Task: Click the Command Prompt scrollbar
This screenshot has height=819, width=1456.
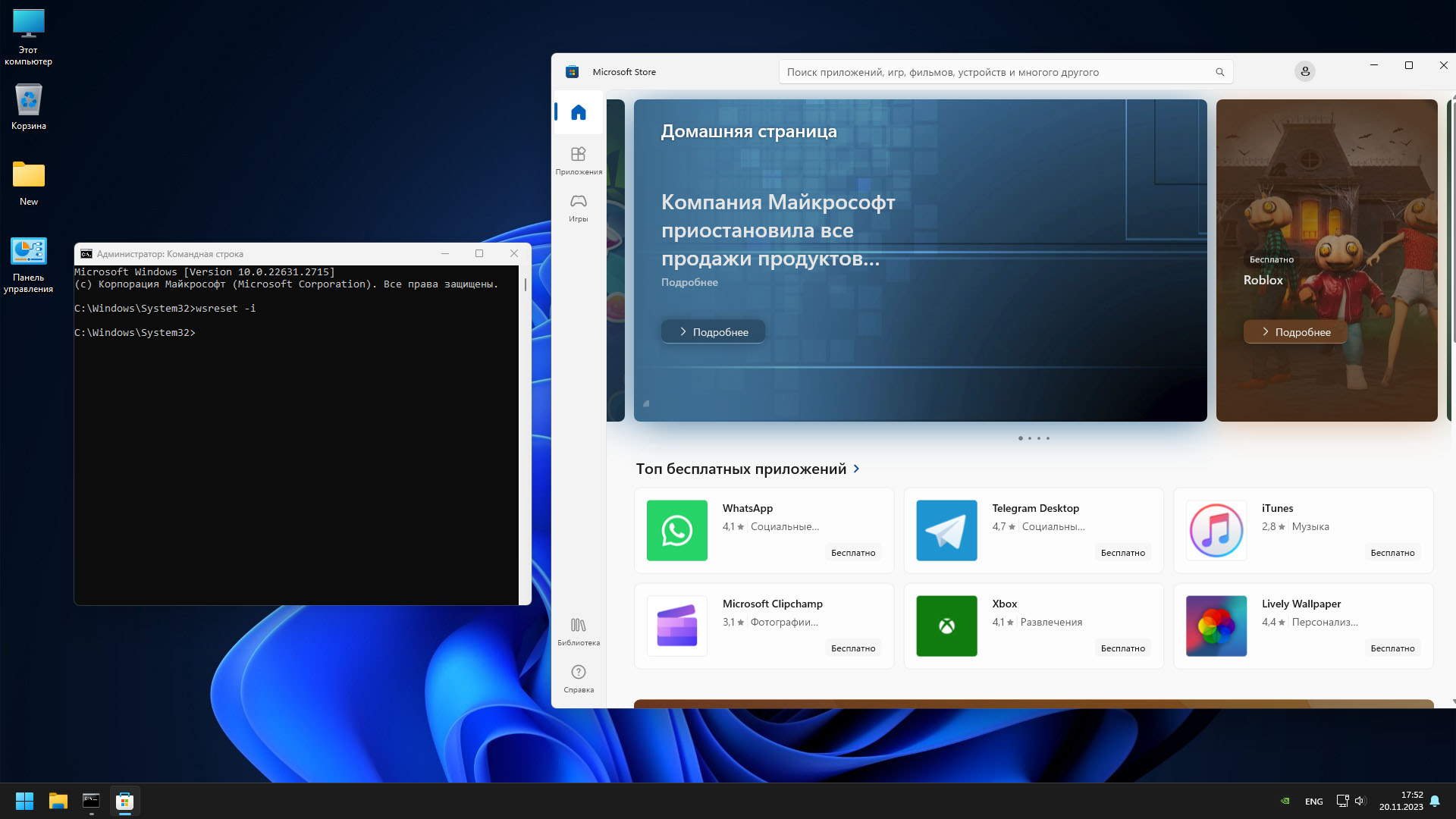Action: tap(525, 285)
